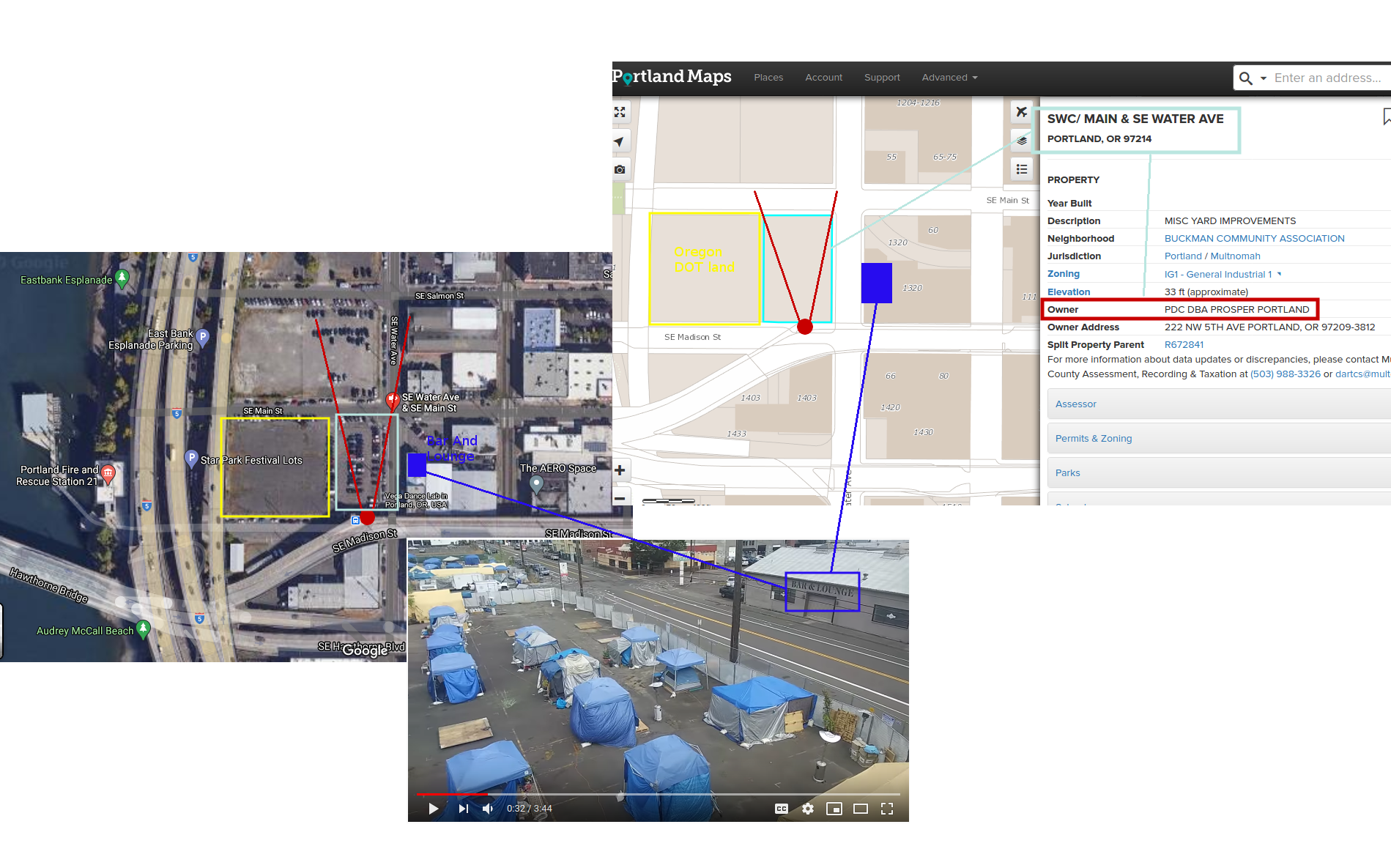This screenshot has width=1391, height=868.
Task: Click the Vega Dance Lab label
Action: point(416,500)
